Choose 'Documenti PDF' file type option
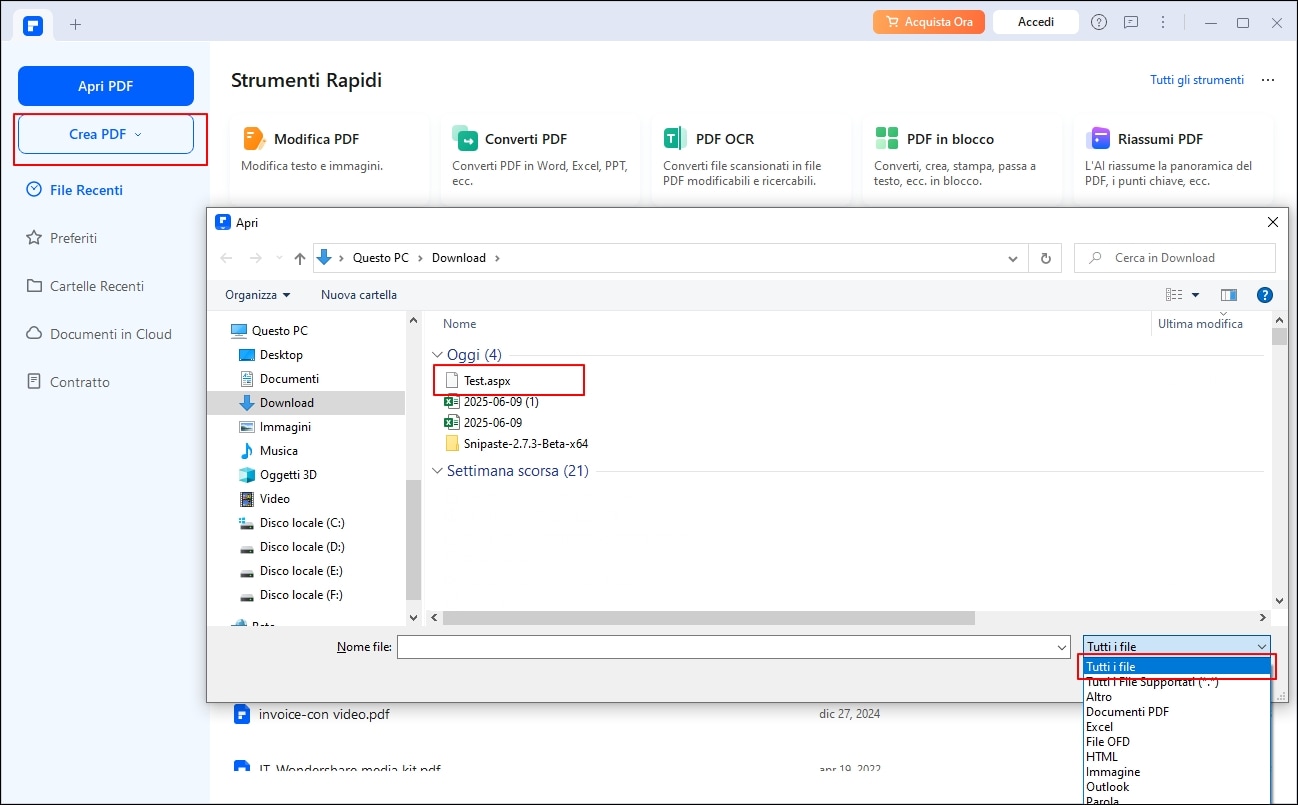The width and height of the screenshot is (1298, 805). 1177,712
